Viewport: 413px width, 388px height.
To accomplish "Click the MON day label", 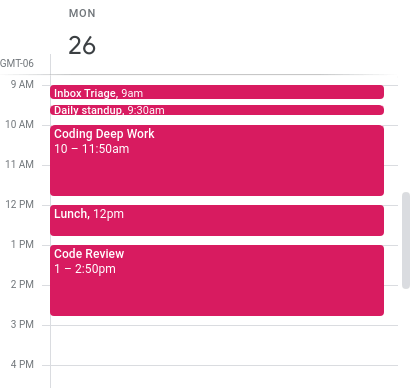I will click(x=82, y=13).
